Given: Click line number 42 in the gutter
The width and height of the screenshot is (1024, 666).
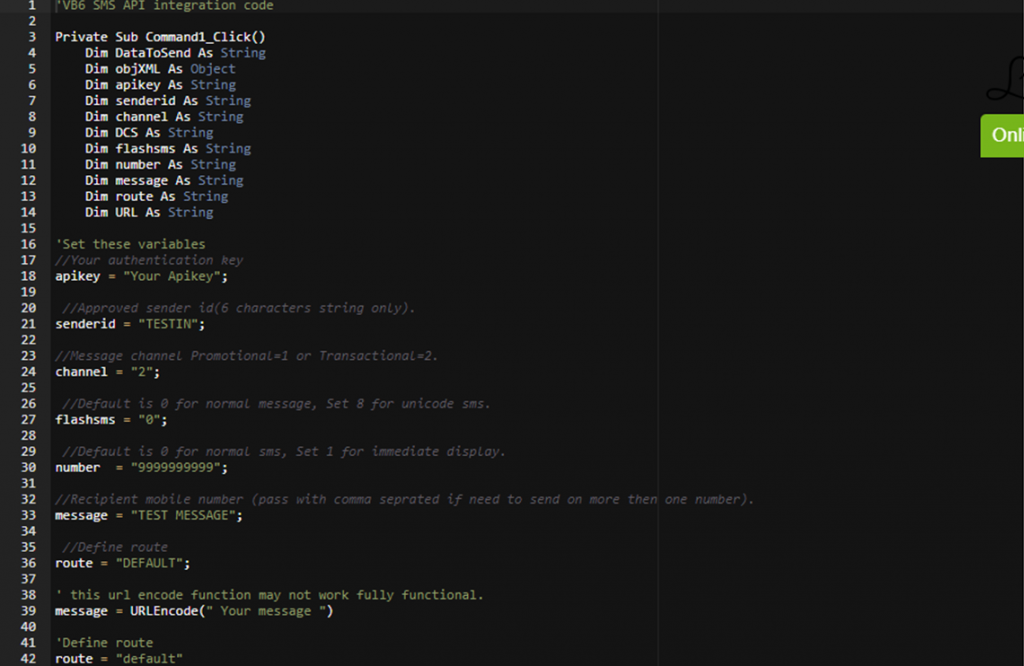Looking at the screenshot, I should tap(29, 659).
